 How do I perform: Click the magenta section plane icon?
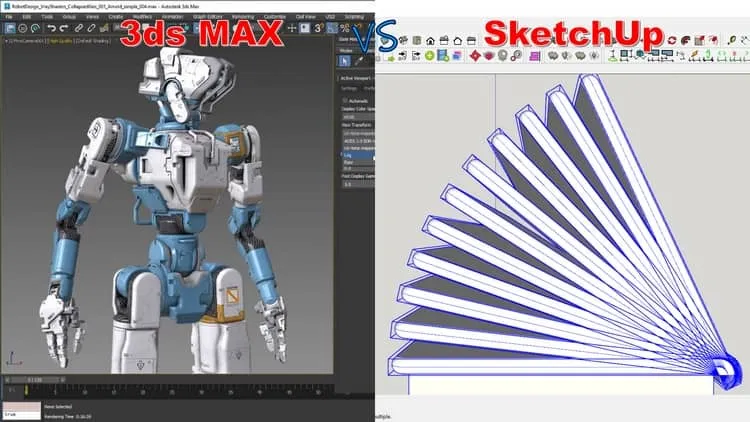coord(534,57)
